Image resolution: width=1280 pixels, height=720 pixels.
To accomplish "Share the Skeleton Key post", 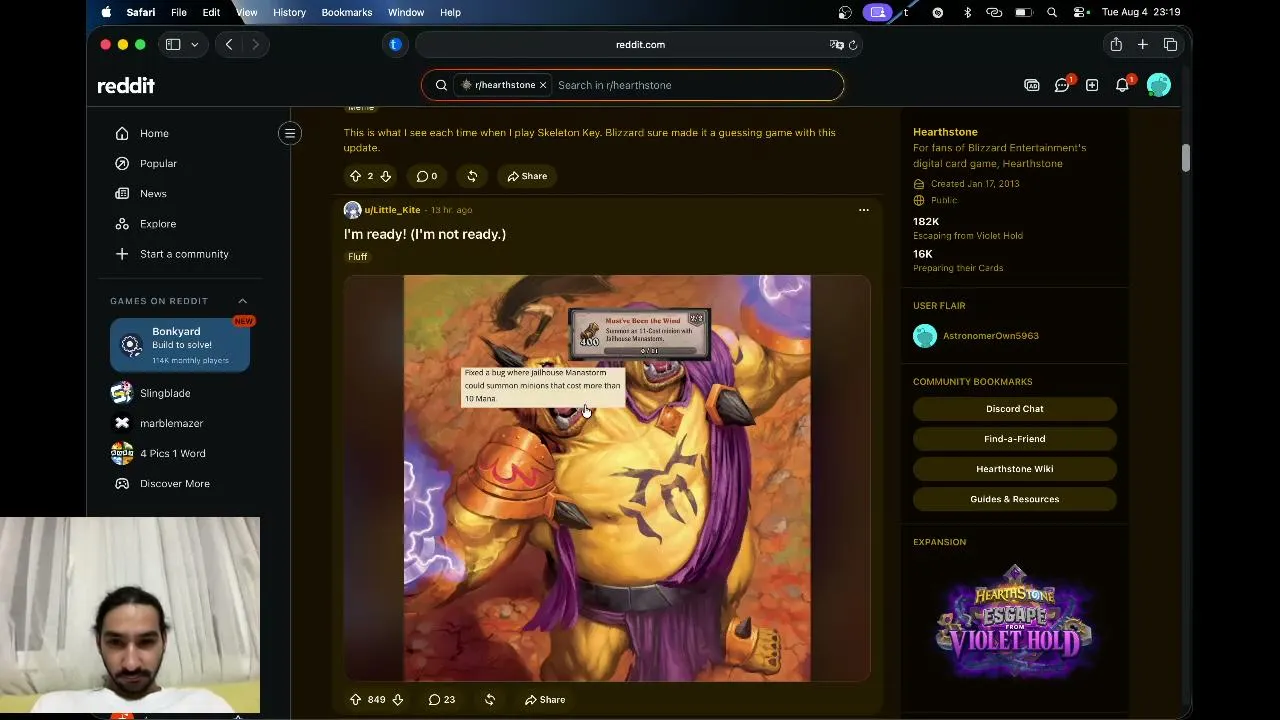I will pyautogui.click(x=527, y=176).
